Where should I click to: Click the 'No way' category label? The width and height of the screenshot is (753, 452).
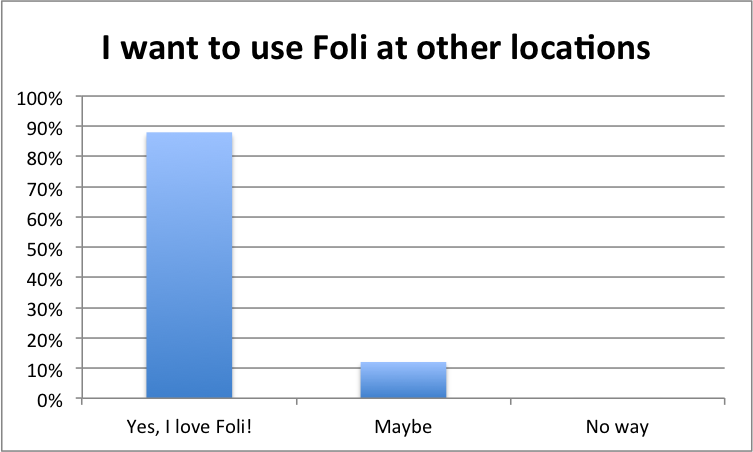tap(617, 427)
